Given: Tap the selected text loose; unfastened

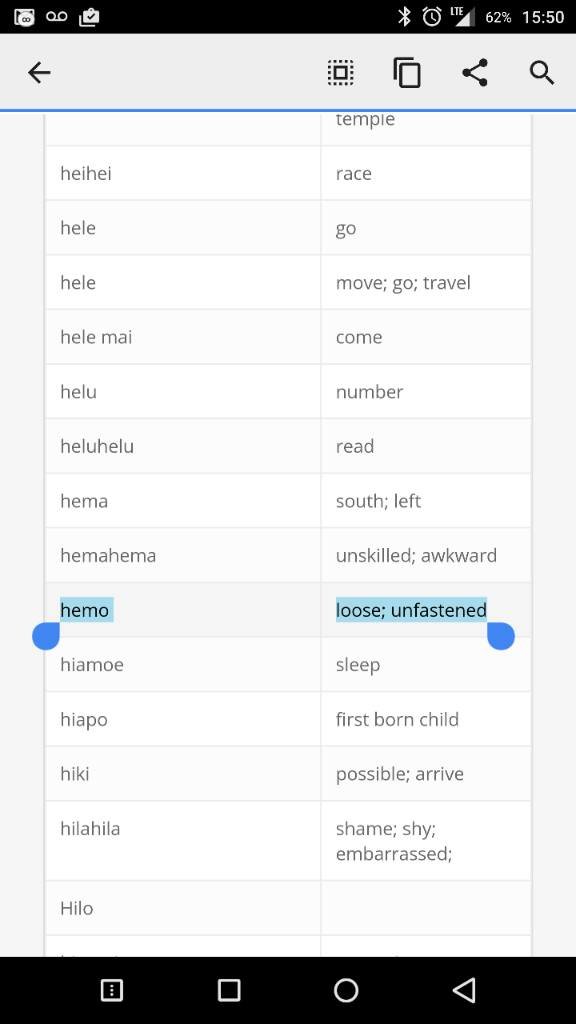Looking at the screenshot, I should 411,610.
